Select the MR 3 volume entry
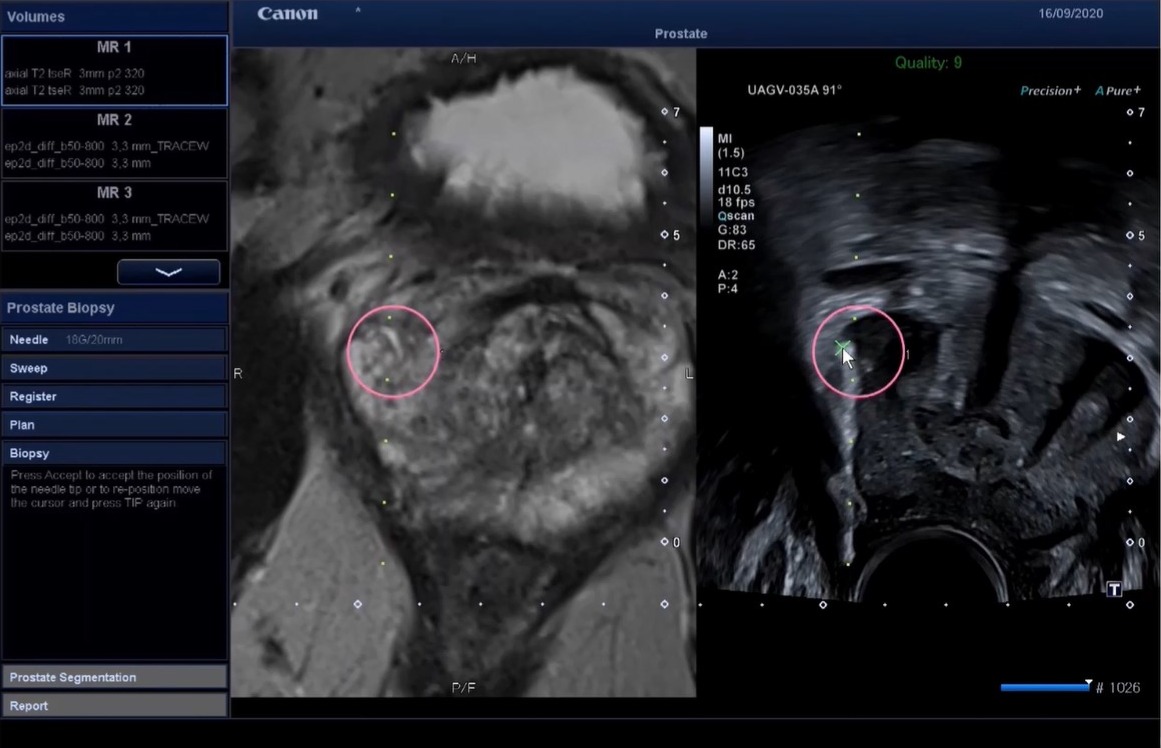1161x748 pixels. (114, 215)
